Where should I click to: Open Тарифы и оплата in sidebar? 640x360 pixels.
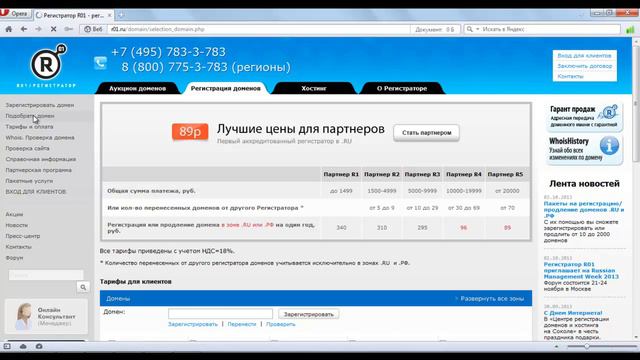[x=29, y=127]
